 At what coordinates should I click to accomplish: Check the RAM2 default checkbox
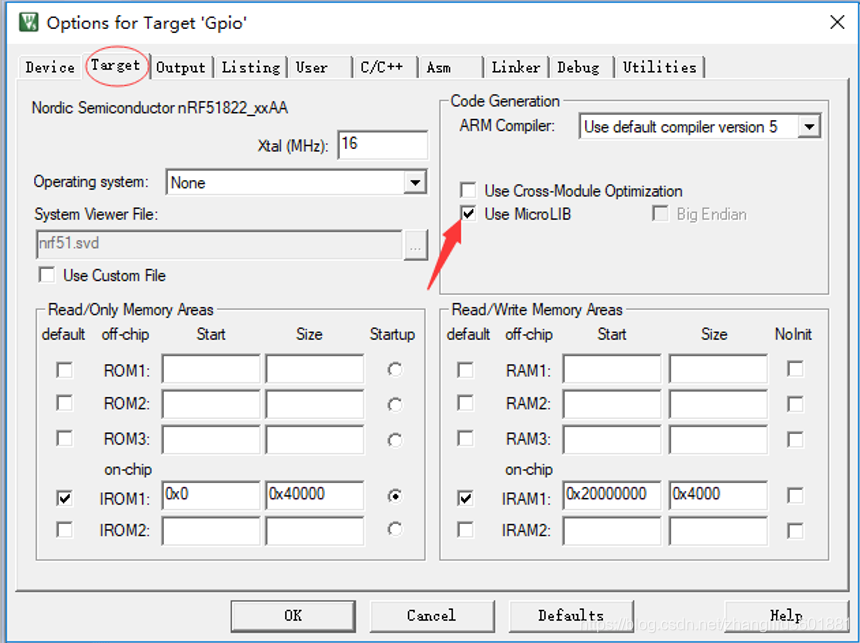465,403
